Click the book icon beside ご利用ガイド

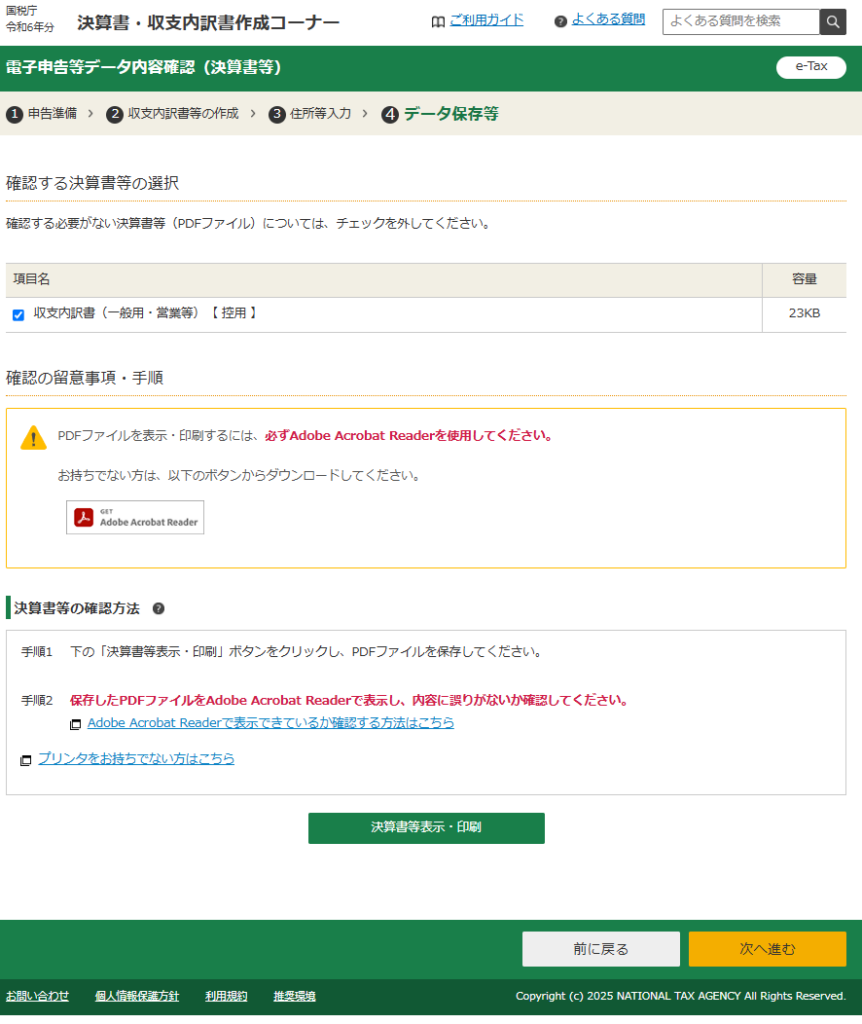437,22
